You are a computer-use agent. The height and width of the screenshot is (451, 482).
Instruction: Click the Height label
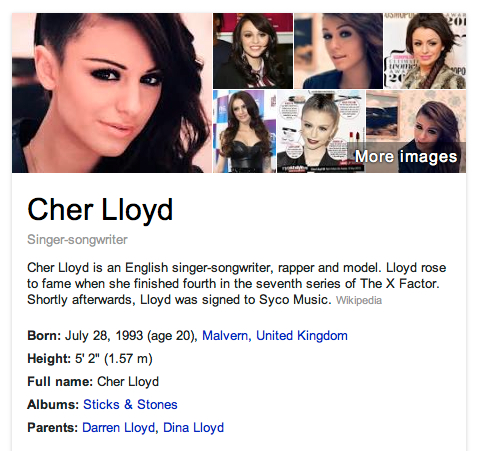pos(49,358)
